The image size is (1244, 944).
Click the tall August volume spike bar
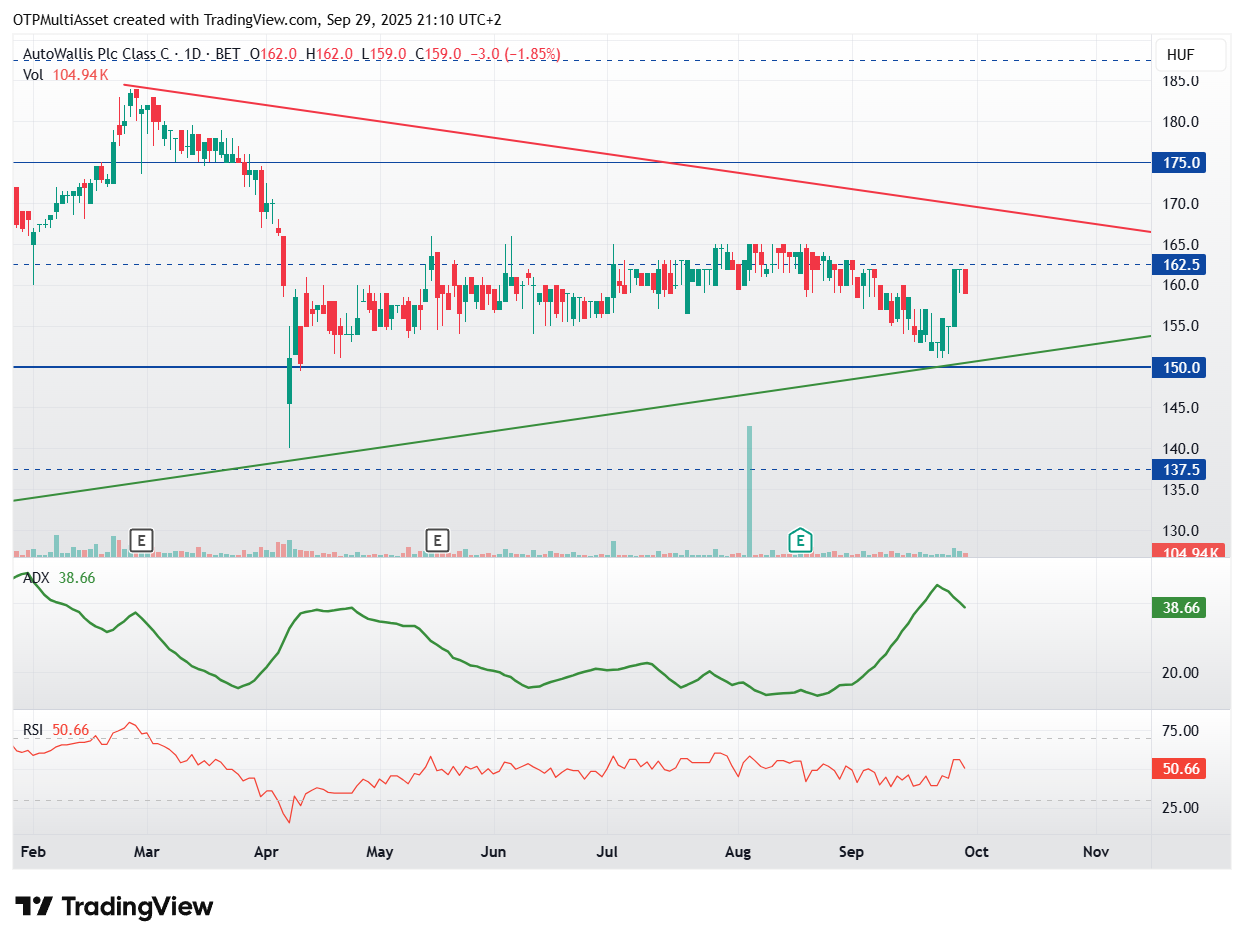click(749, 490)
